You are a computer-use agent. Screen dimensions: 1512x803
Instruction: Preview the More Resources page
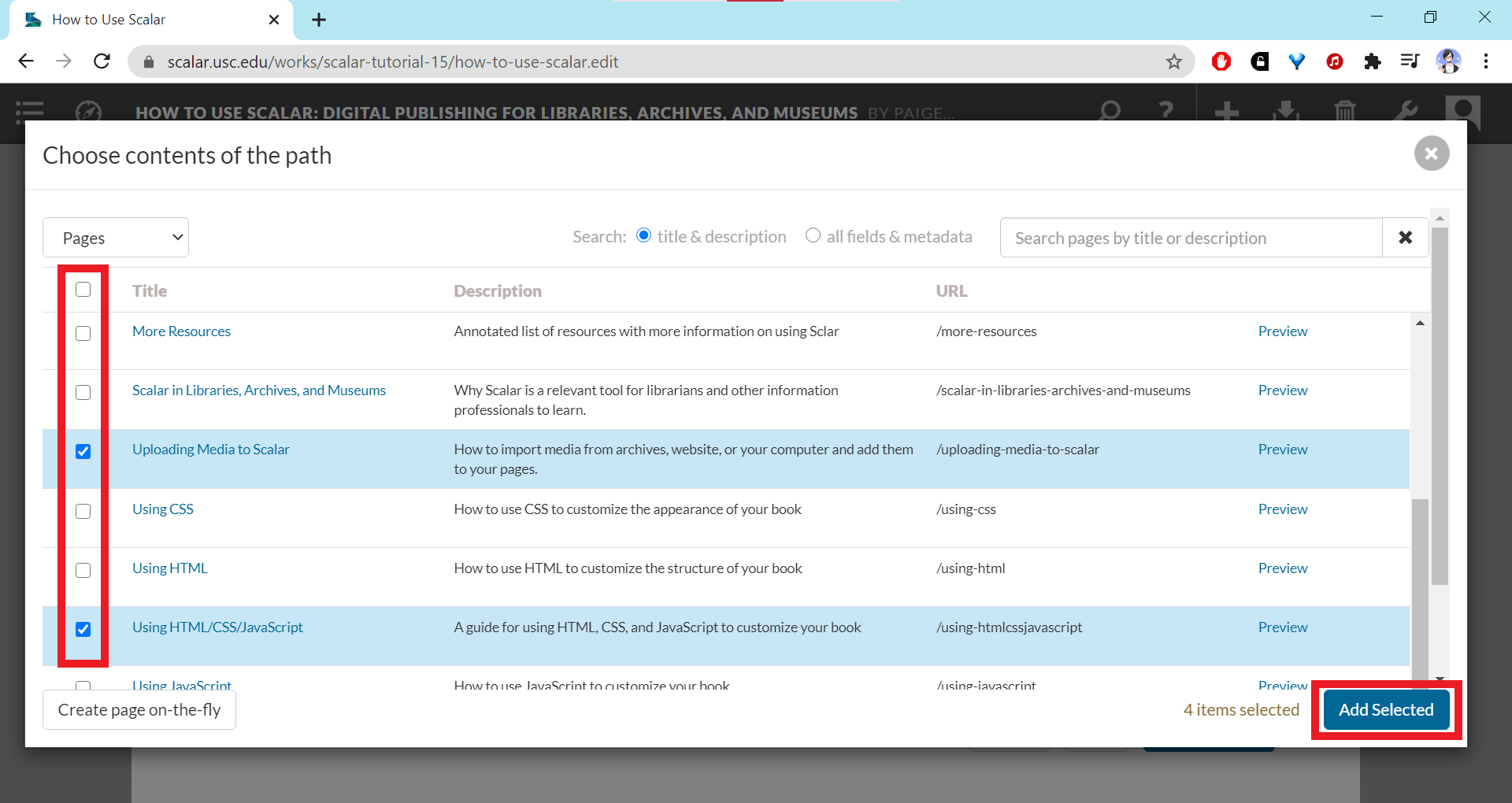[1282, 331]
